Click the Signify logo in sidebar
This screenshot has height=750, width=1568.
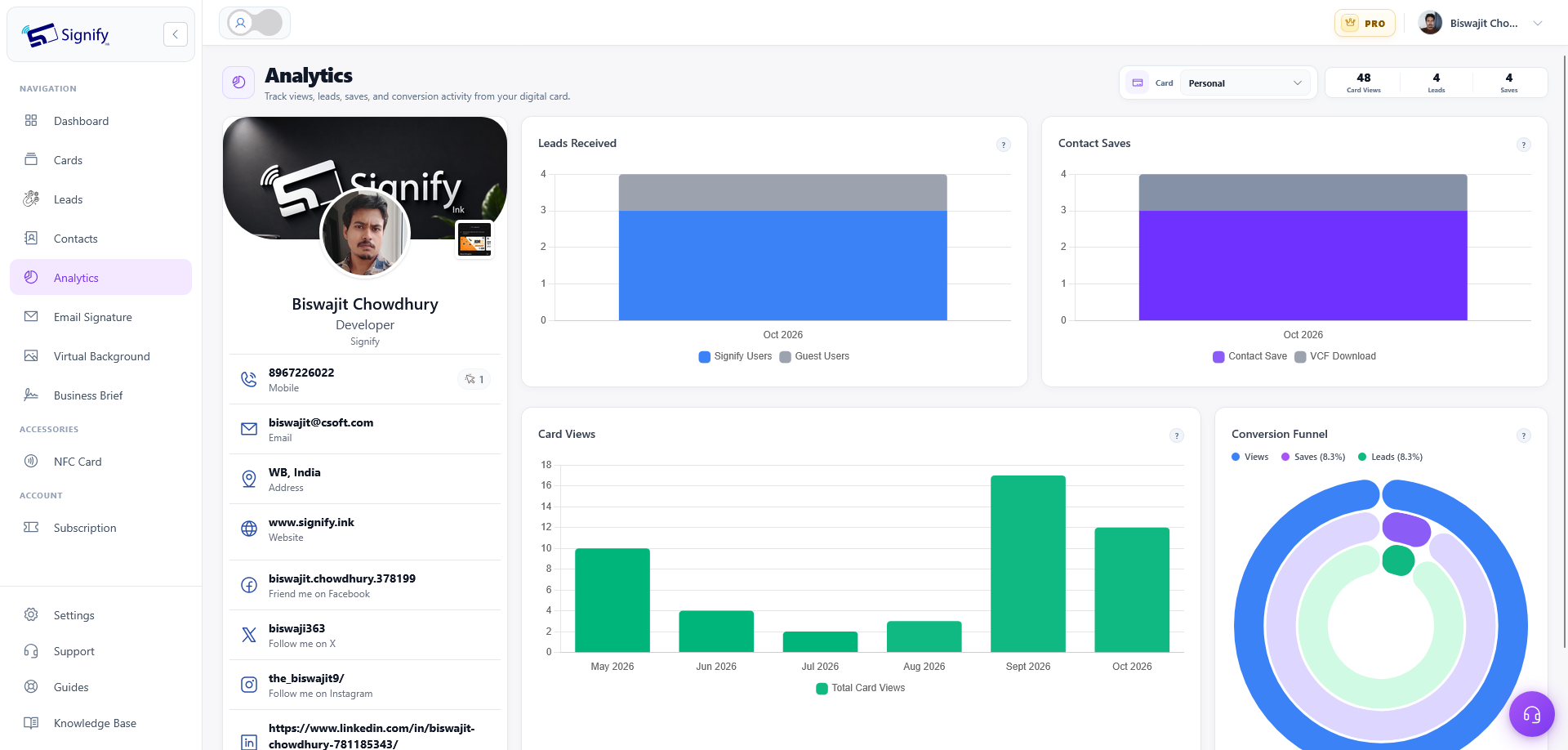tap(65, 34)
